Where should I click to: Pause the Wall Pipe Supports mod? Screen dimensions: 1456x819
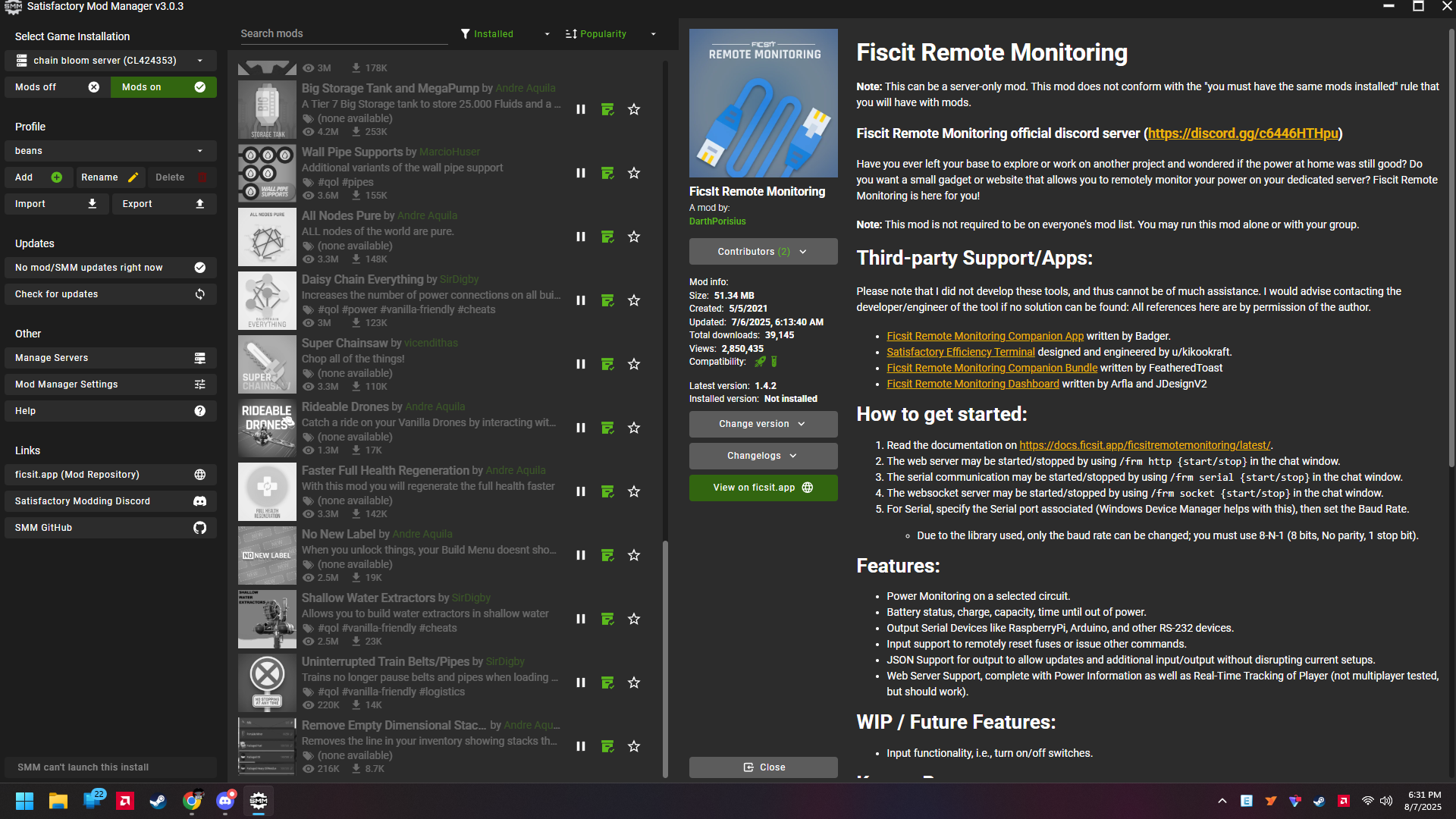pyautogui.click(x=581, y=173)
